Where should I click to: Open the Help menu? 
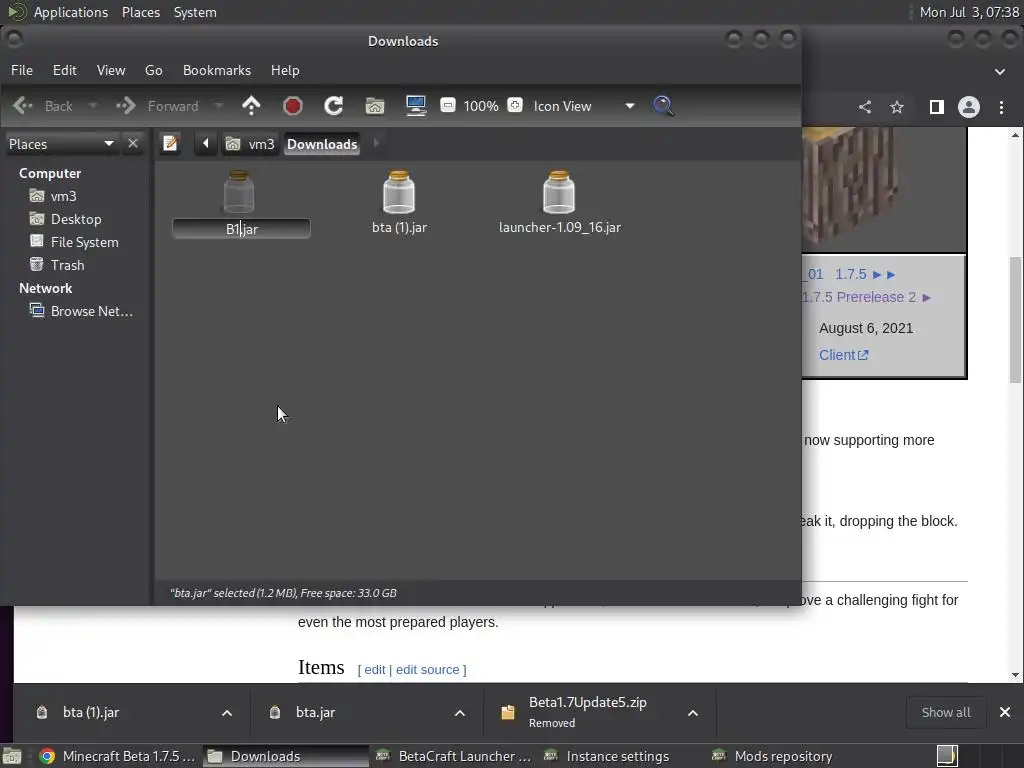click(285, 70)
